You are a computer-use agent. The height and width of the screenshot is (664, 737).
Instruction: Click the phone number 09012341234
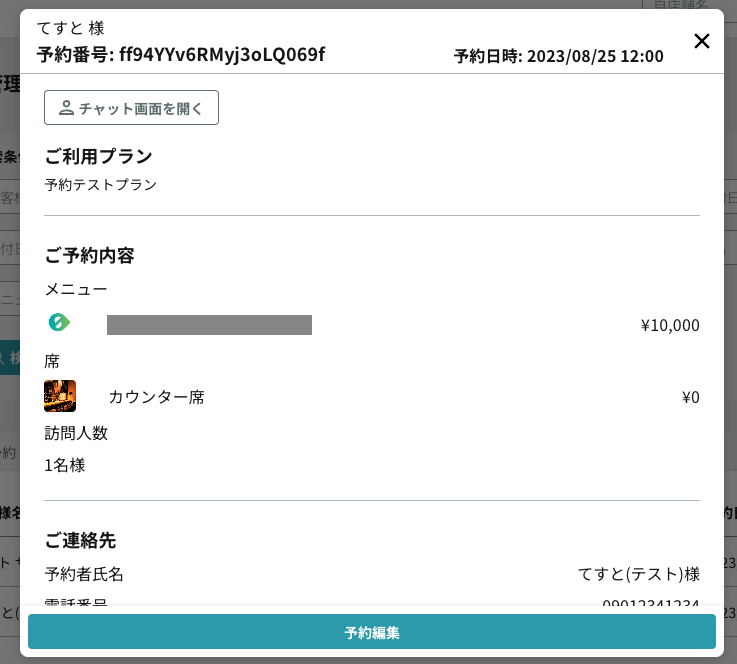coord(650,603)
